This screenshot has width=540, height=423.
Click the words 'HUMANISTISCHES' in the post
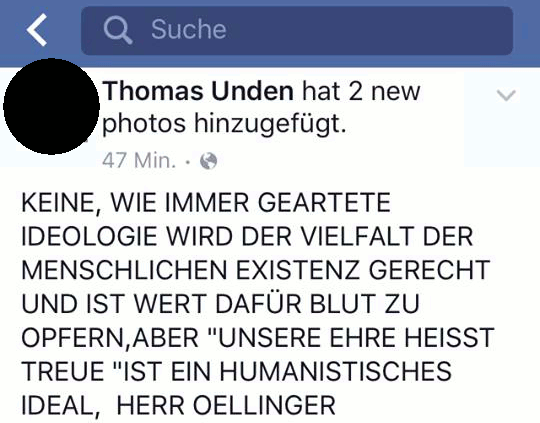pyautogui.click(x=336, y=371)
